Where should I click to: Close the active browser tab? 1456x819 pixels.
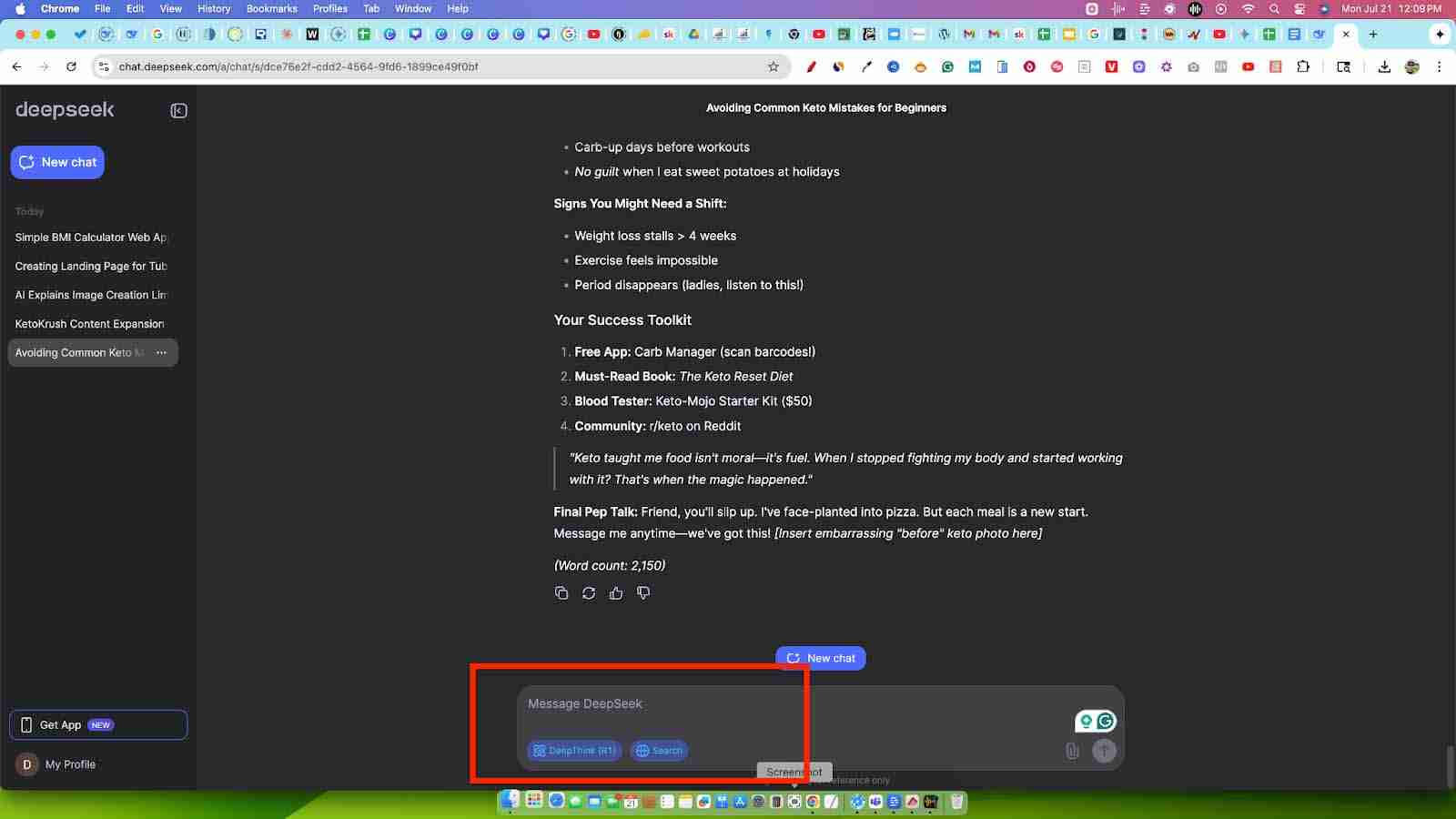coord(1346,35)
